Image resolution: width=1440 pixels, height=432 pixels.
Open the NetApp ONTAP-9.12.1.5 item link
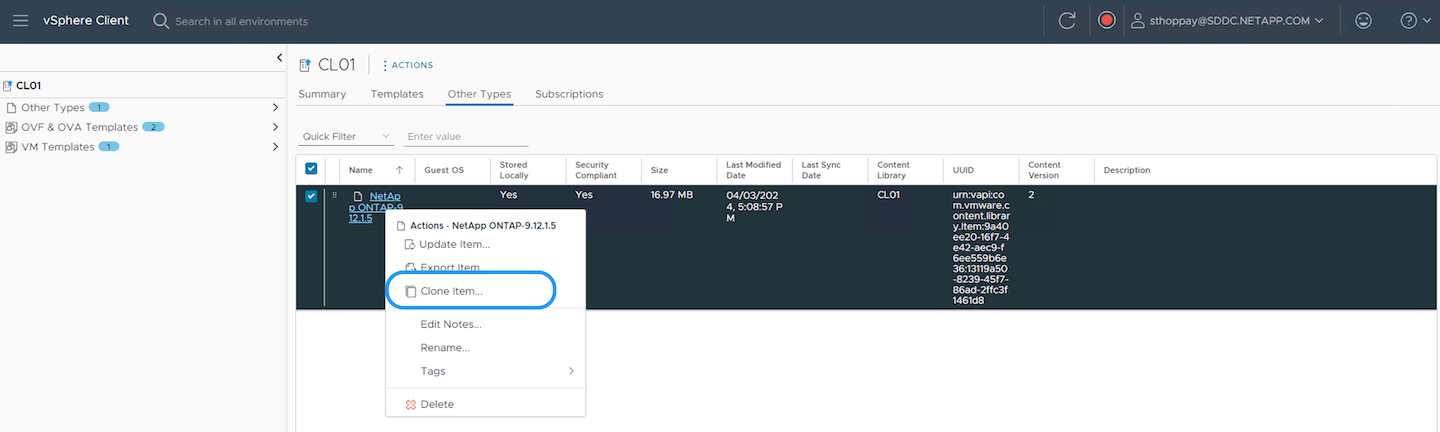point(375,207)
